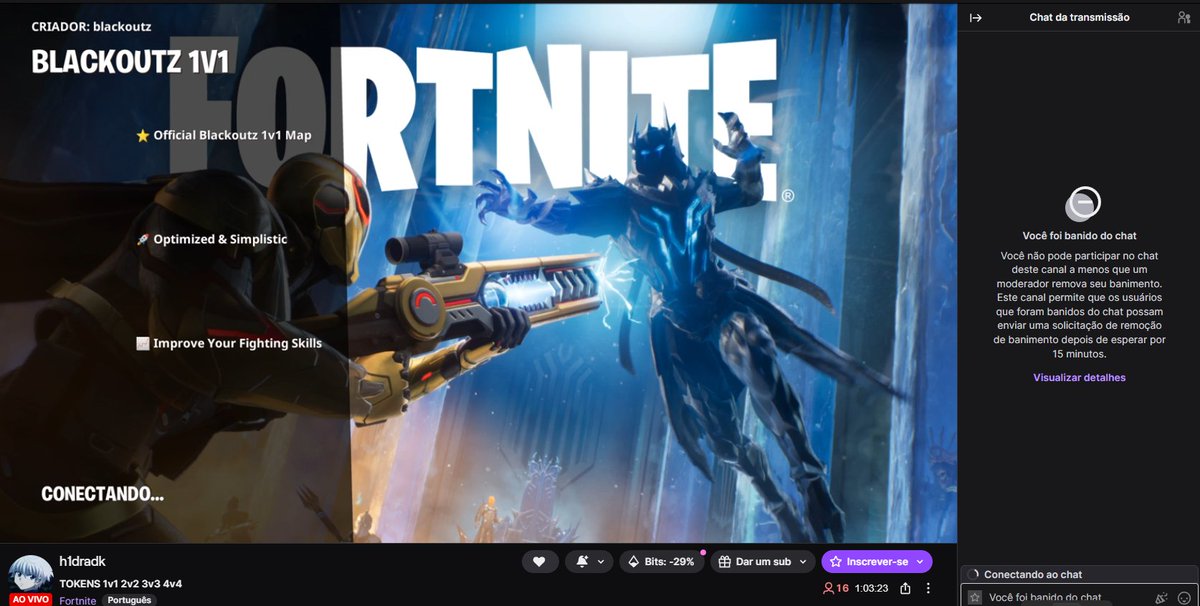This screenshot has height=606, width=1200.
Task: Select the Português language tag
Action: click(x=130, y=600)
